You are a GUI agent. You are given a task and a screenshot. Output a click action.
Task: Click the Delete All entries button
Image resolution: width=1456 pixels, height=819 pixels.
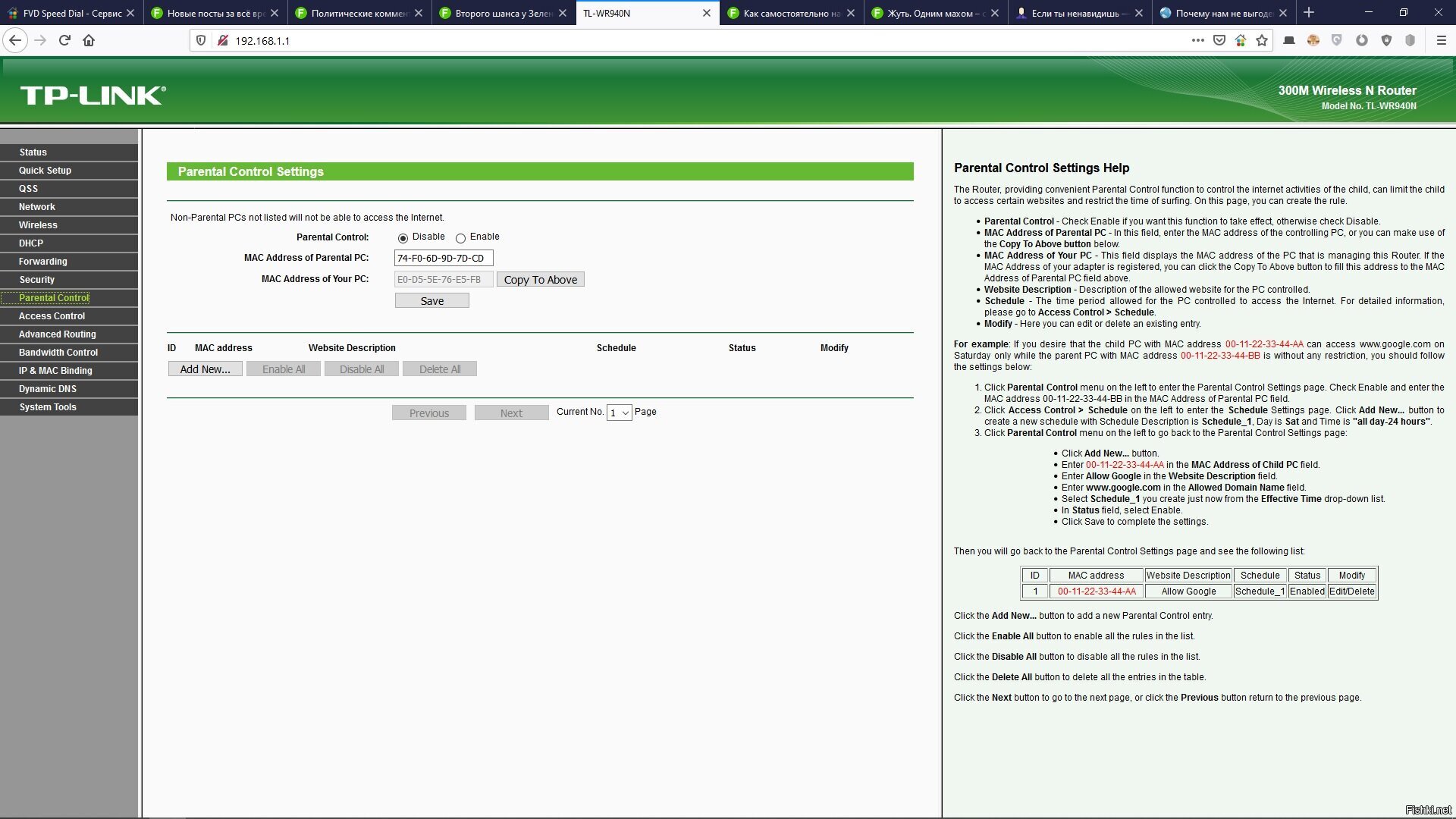[440, 369]
